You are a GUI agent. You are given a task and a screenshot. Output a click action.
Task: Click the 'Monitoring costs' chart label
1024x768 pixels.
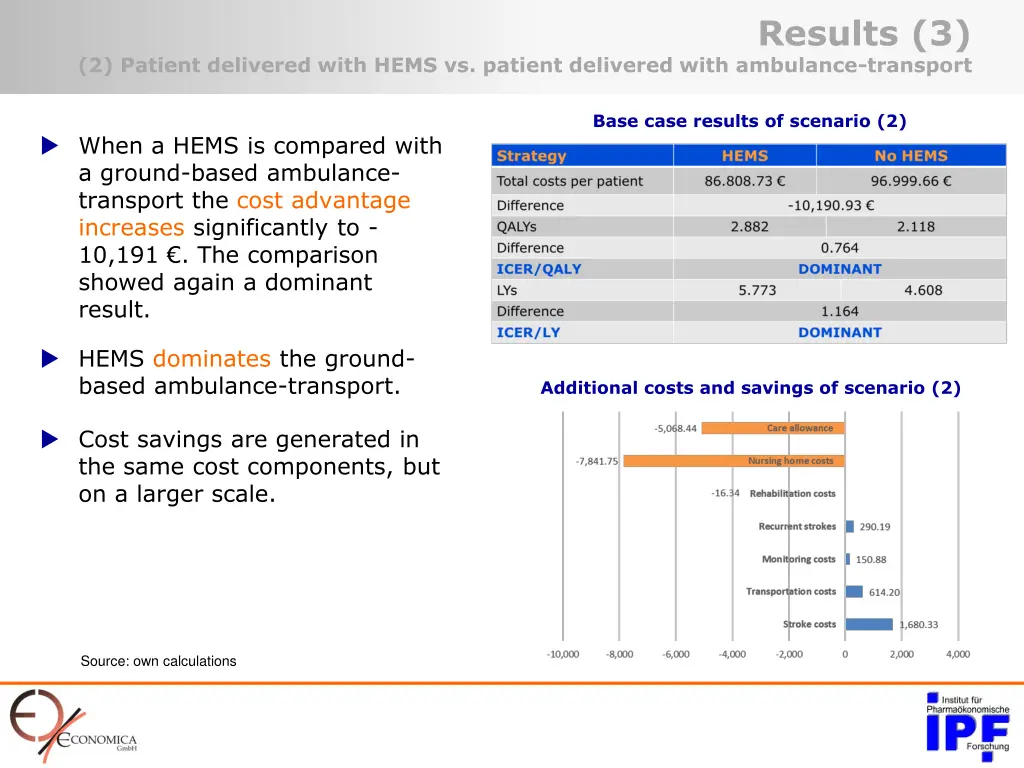pyautogui.click(x=798, y=559)
